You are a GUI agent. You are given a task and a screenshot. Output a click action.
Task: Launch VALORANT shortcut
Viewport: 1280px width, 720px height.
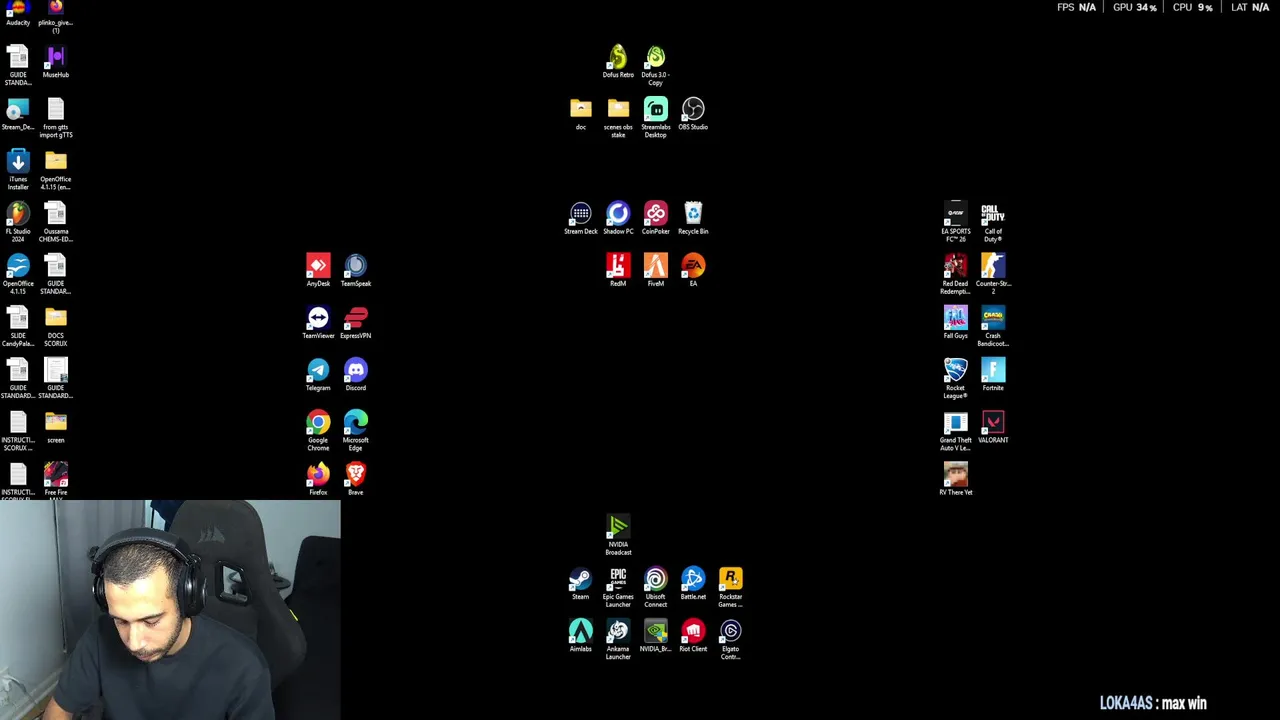click(x=993, y=426)
